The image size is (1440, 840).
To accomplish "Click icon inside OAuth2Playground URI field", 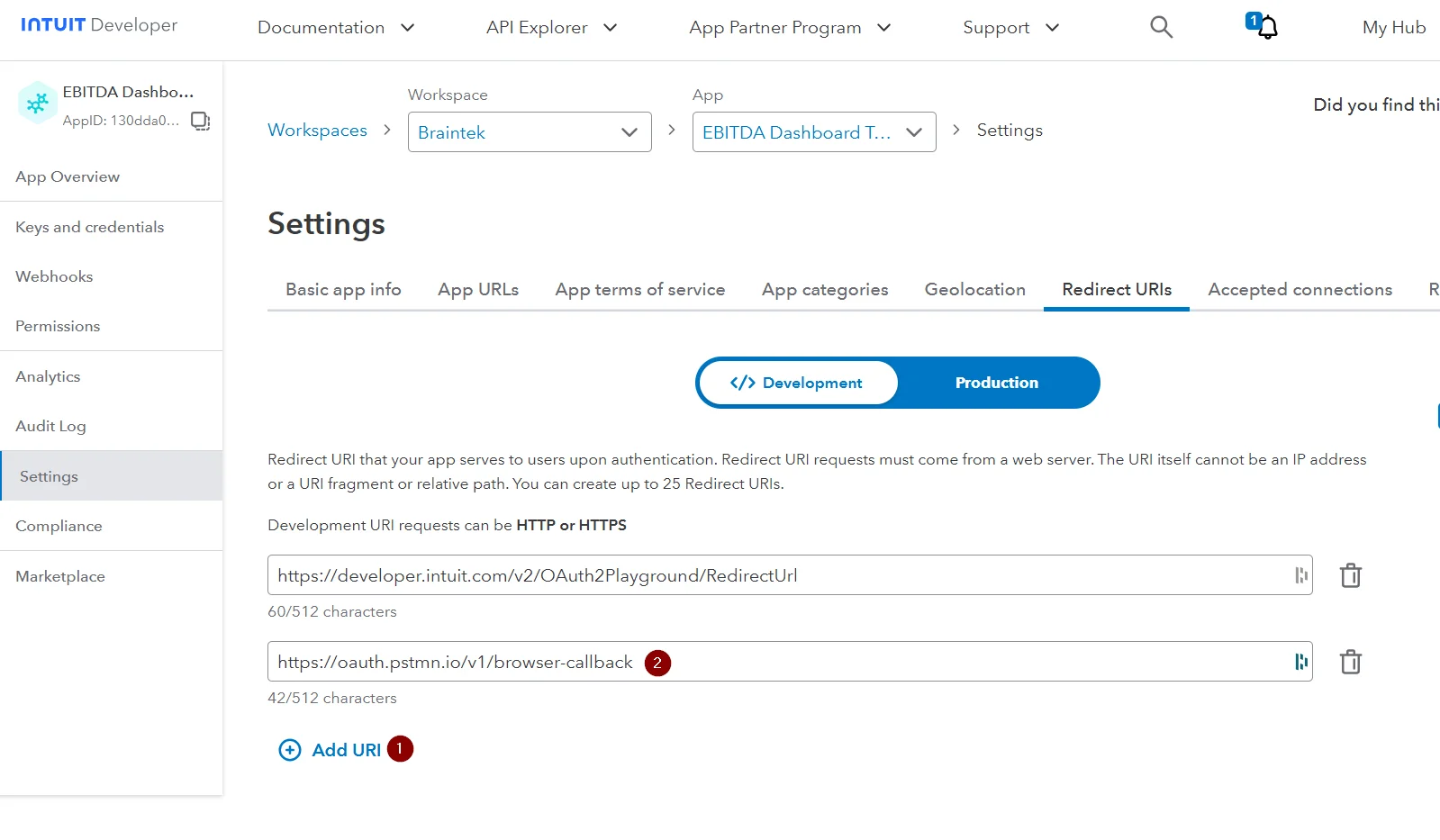I will pos(1300,575).
